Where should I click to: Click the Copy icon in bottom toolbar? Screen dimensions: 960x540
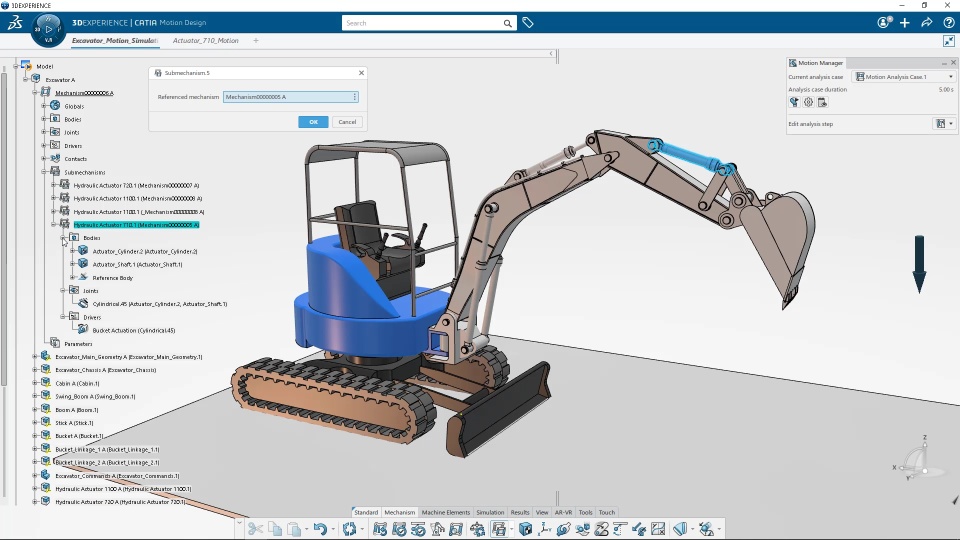pyautogui.click(x=275, y=529)
